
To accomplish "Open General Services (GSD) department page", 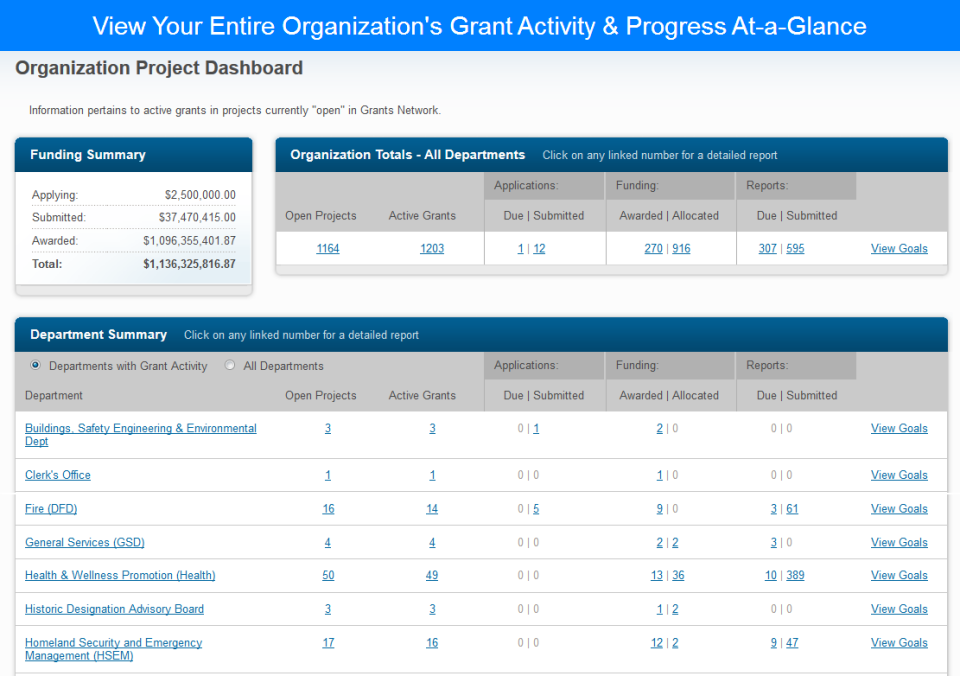I will 84,542.
